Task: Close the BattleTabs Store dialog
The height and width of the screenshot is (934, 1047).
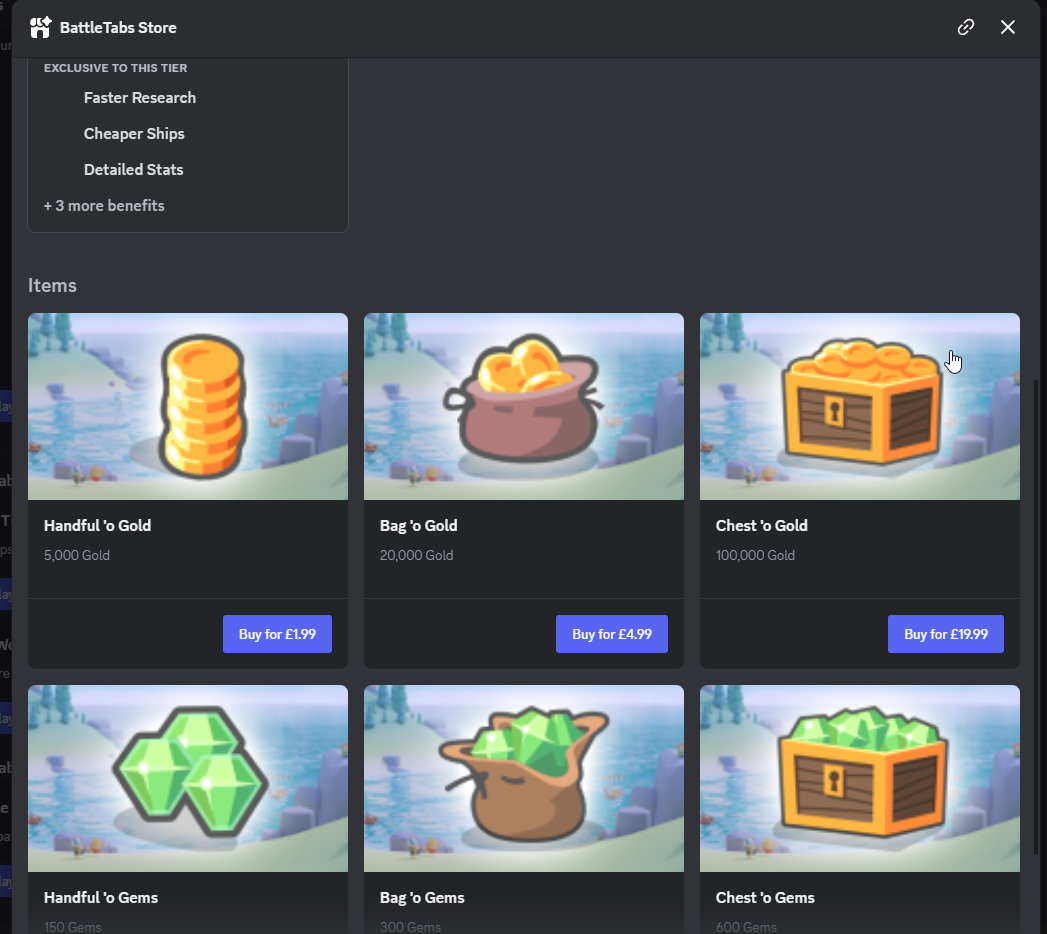Action: point(1007,27)
